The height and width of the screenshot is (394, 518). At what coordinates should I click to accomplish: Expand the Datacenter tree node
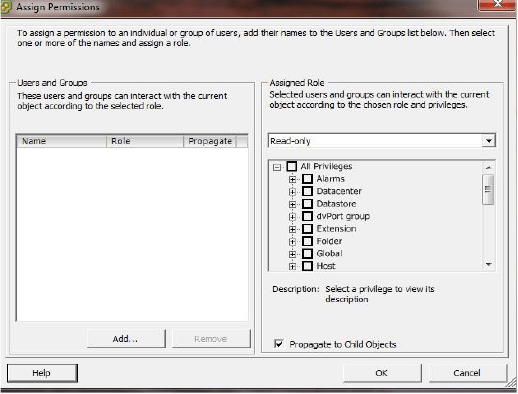click(x=292, y=192)
